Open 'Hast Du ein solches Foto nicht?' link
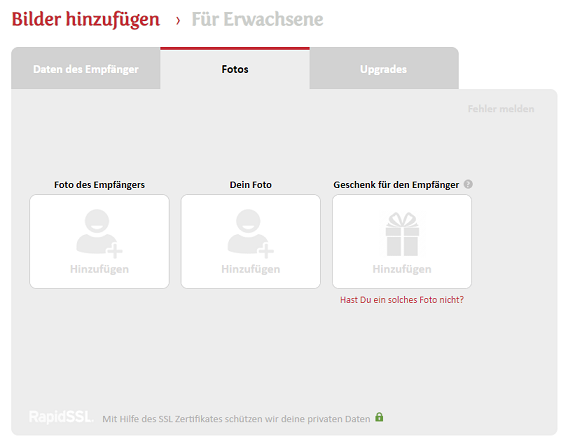This screenshot has width=561, height=439. (402, 299)
